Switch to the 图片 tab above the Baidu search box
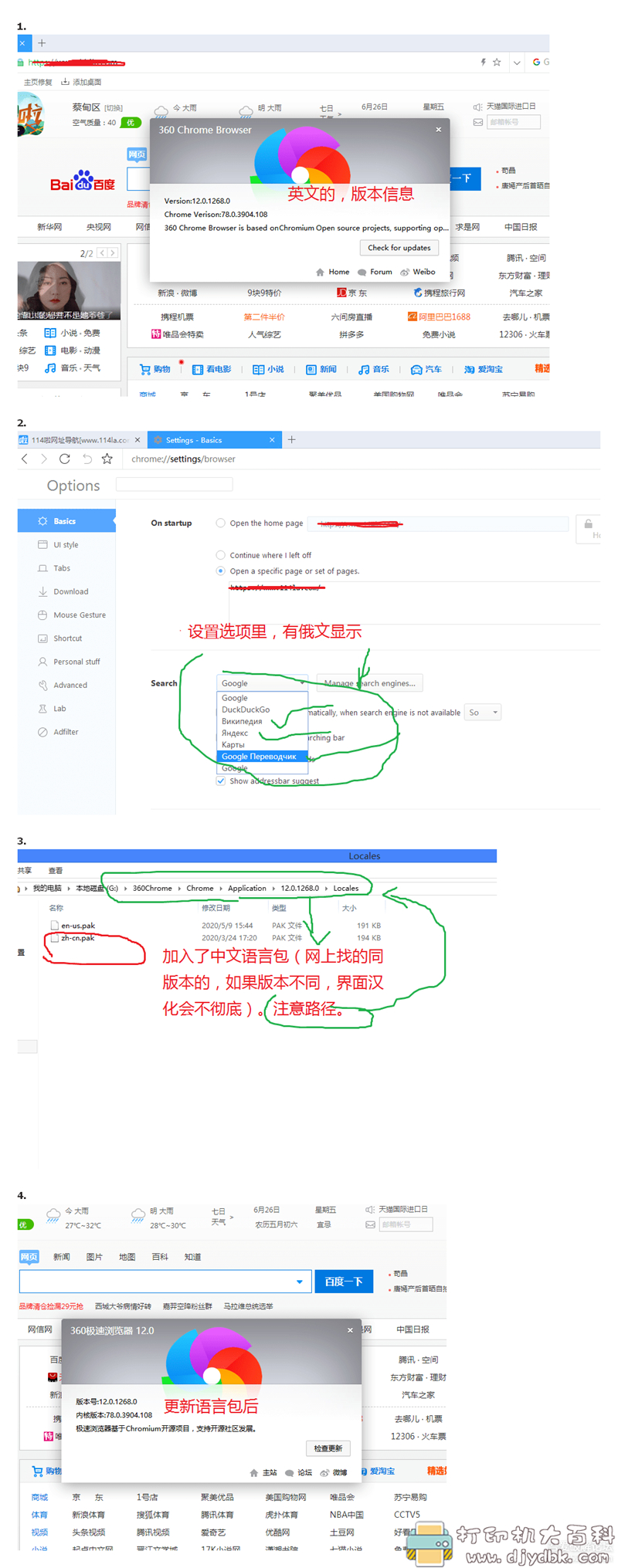The height and width of the screenshot is (1568, 618). (x=94, y=1257)
